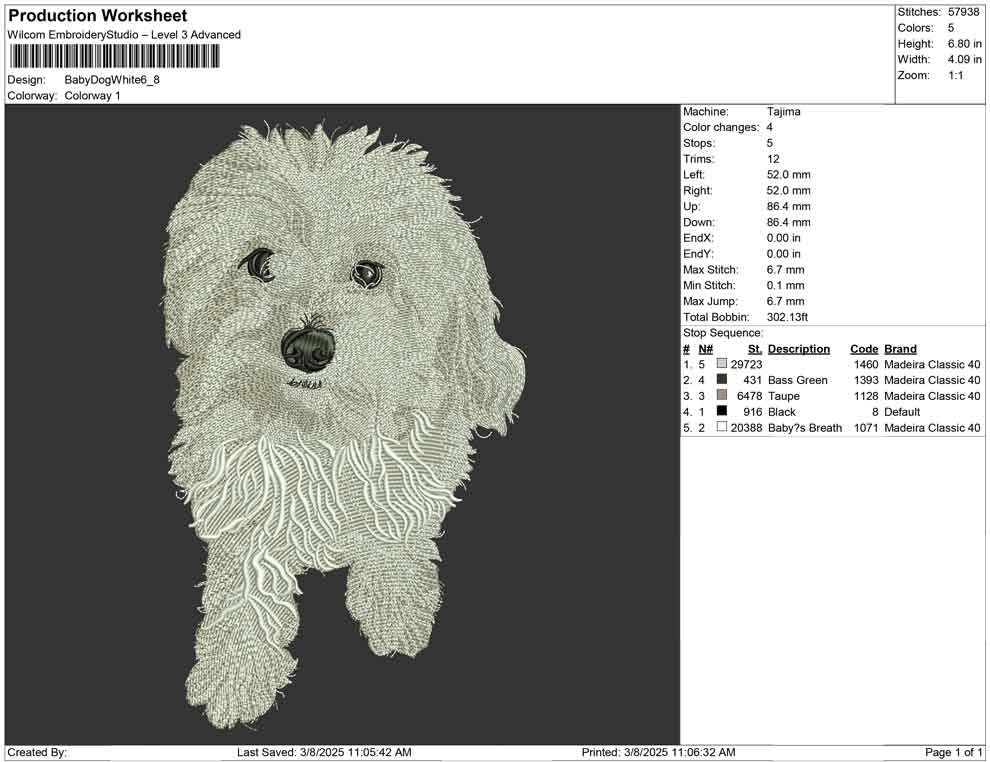Click the Brand column header
This screenshot has height=762, width=990.
click(900, 349)
